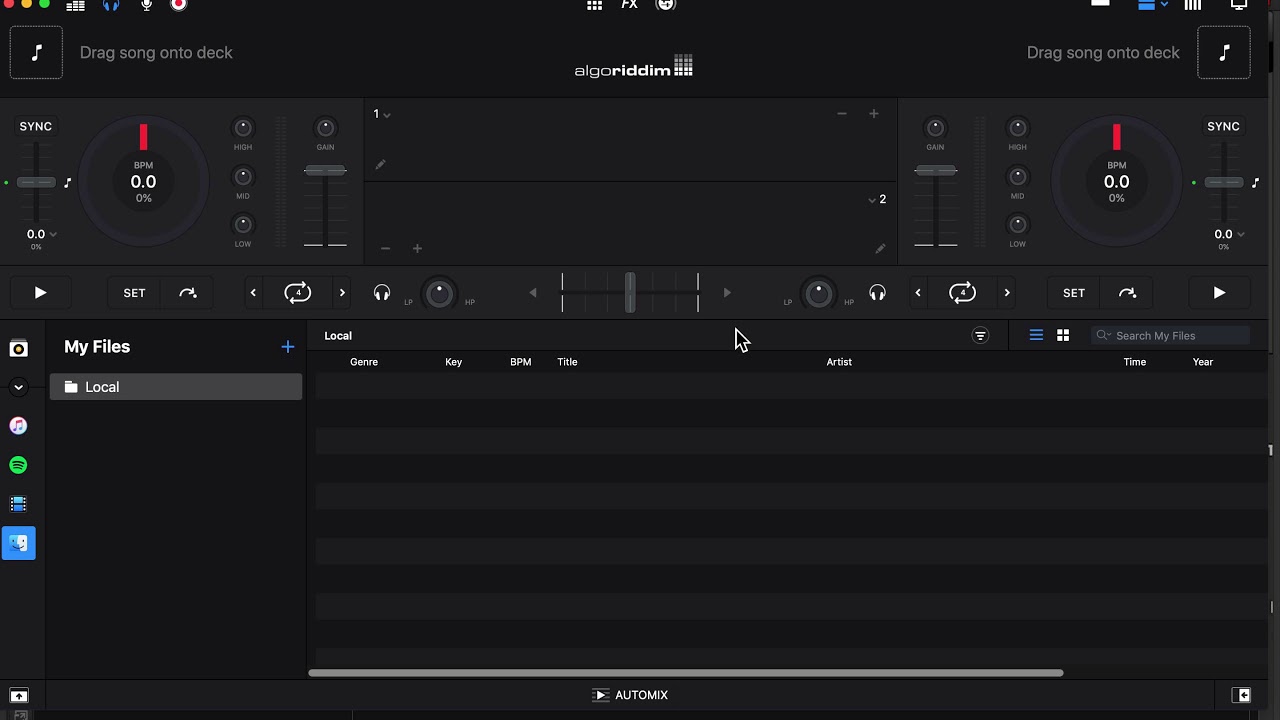This screenshot has height=720, width=1280.
Task: Click left deck HIGH EQ knob
Action: 243,128
